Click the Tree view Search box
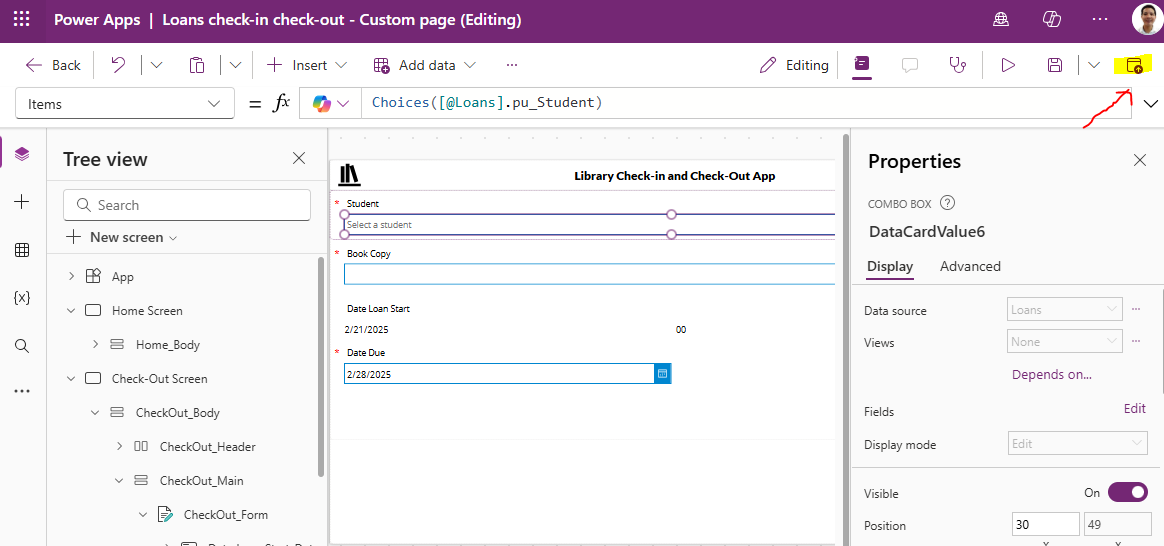 [187, 205]
